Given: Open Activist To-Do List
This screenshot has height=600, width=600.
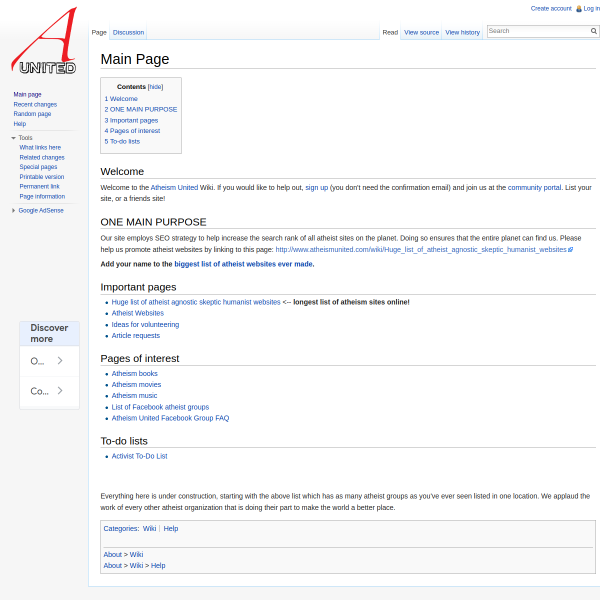Looking at the screenshot, I should point(139,456).
